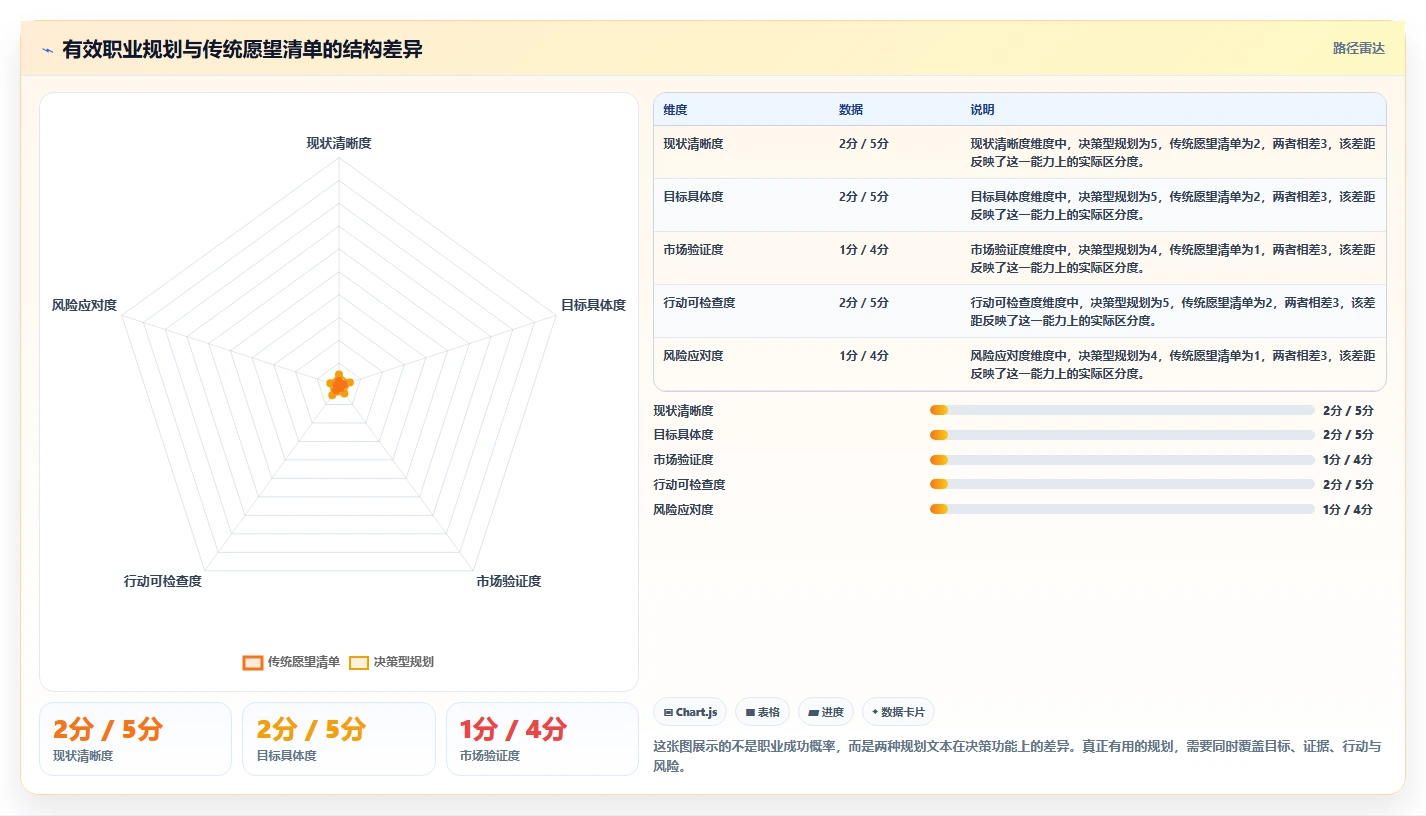Image resolution: width=1426 pixels, height=816 pixels.
Task: Toggle the 传统愿望清单 legend item
Action: [291, 662]
